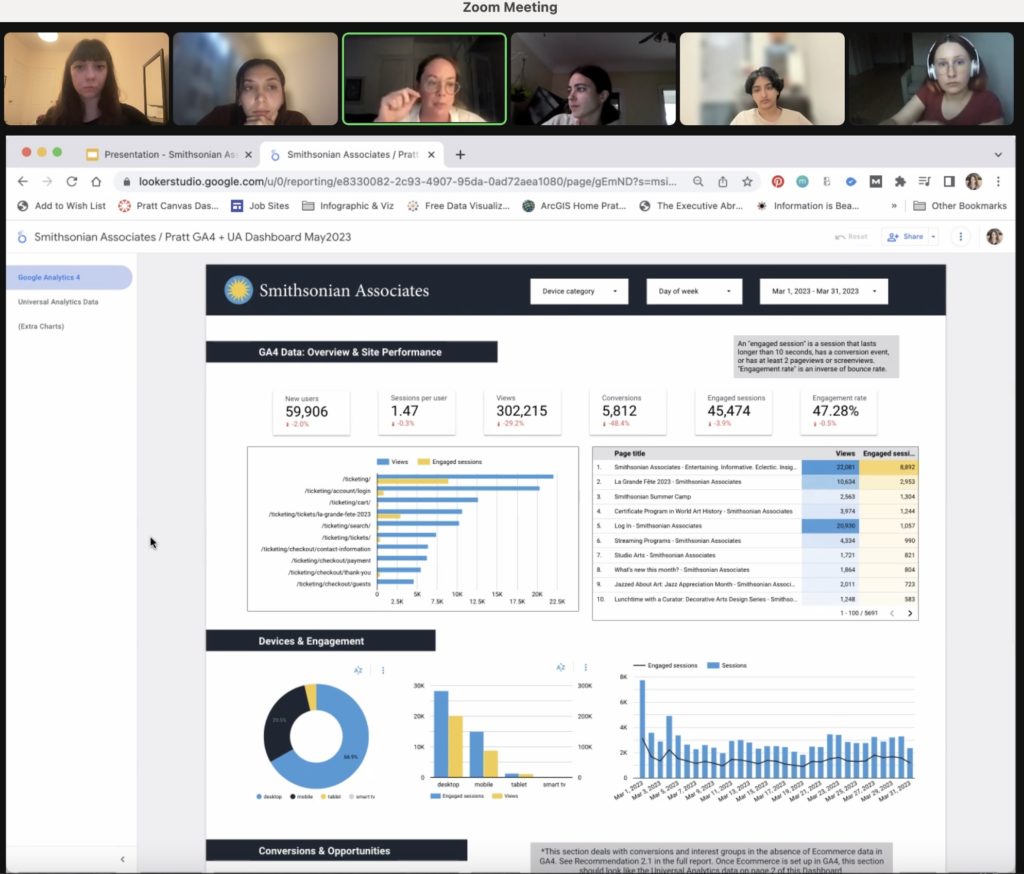Open Looker Studio more options menu
This screenshot has height=874, width=1024.
(961, 236)
